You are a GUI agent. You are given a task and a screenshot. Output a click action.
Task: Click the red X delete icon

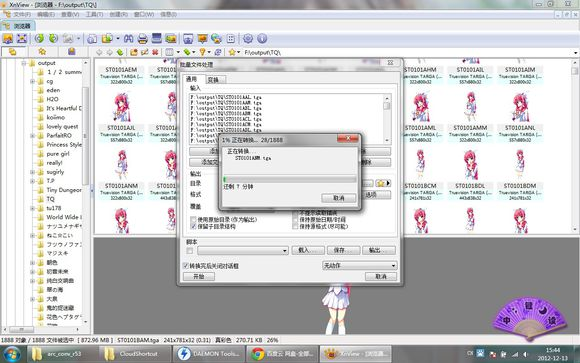155,52
